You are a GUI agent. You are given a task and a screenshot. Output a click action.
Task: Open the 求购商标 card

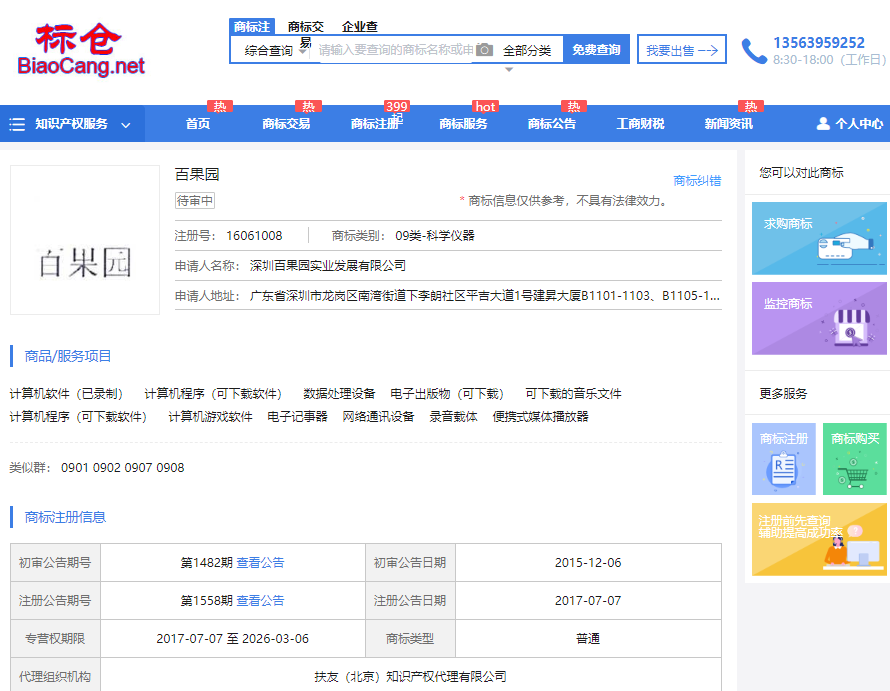[819, 238]
